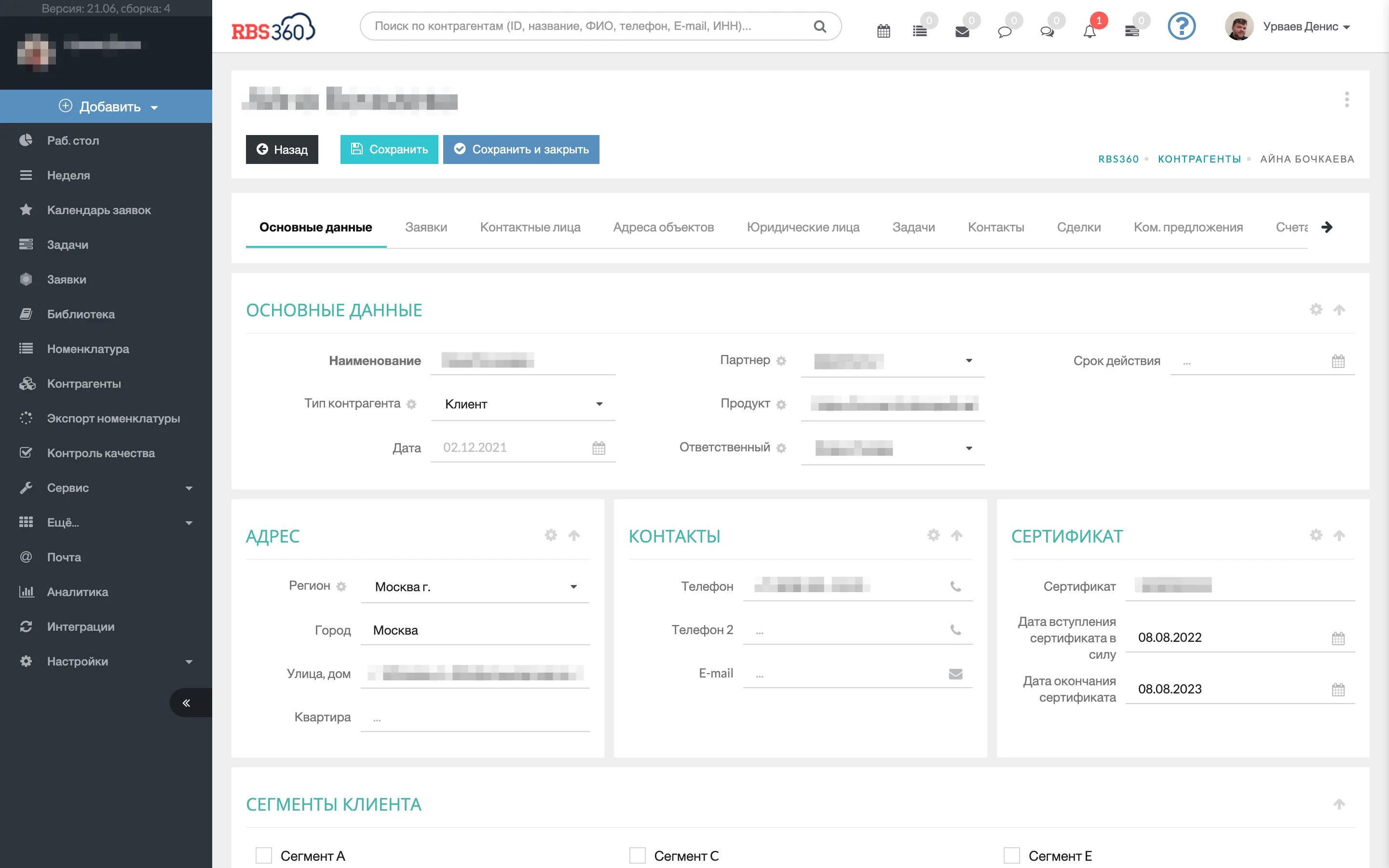1389x868 pixels.
Task: Expand the Добавить menu
Action: click(x=106, y=106)
